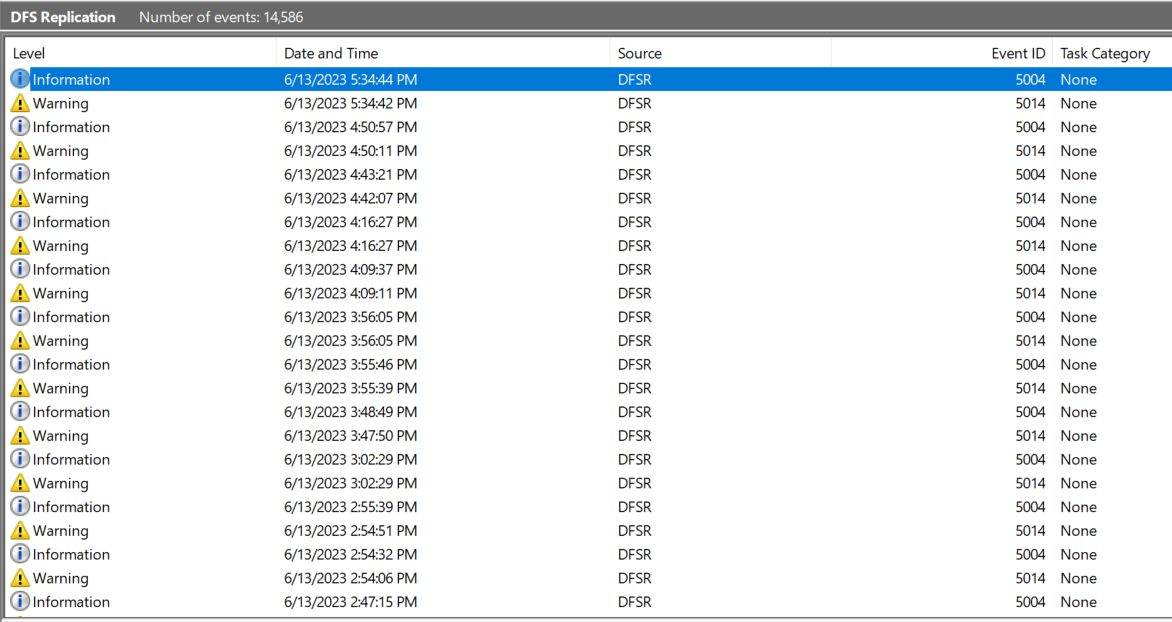Click Warning icon of 4:16:27 PM row
The image size is (1172, 622).
[20, 246]
